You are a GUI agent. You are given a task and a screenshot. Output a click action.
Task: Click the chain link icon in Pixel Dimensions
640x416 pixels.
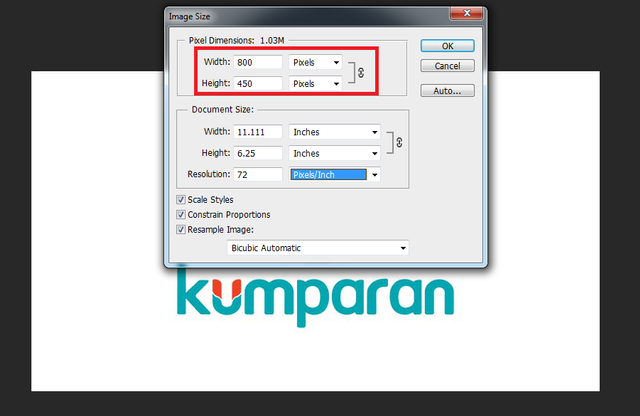click(x=361, y=73)
